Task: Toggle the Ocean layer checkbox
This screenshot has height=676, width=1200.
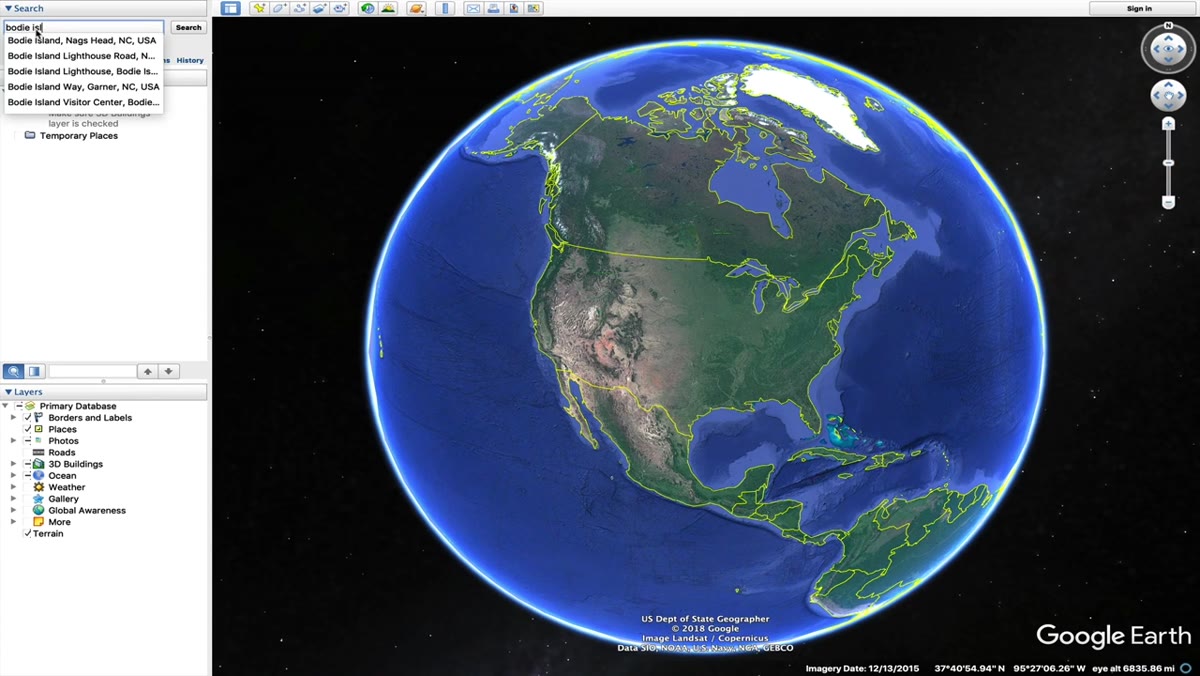Action: [x=28, y=476]
